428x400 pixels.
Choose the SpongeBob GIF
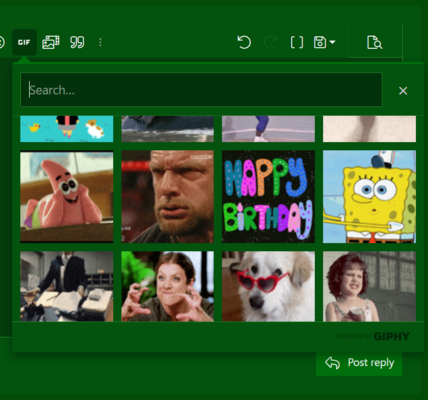click(369, 196)
